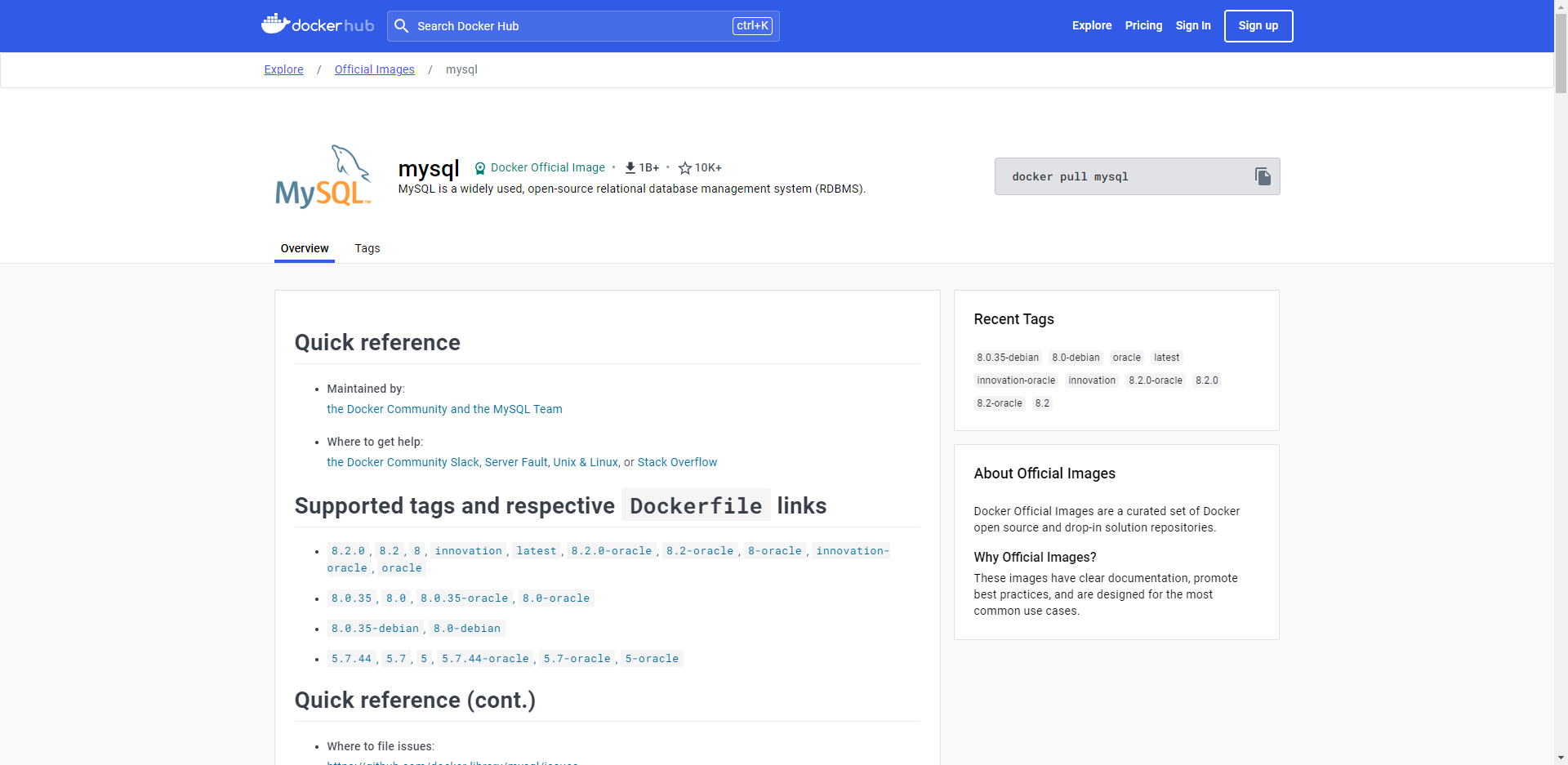Select the Overview tab

pos(305,248)
